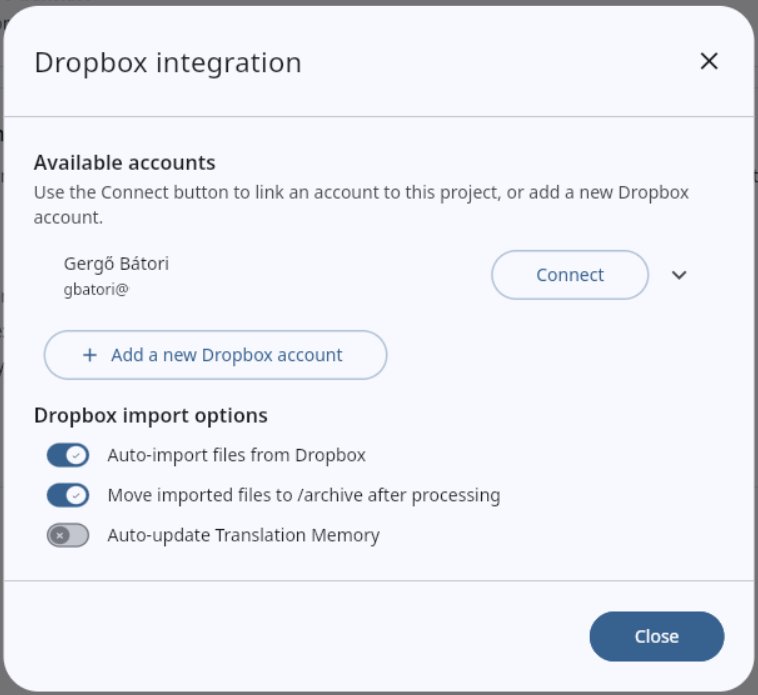Viewport: 758px width, 695px height.
Task: Turn off Auto-import files from Dropbox toggle
Action: pos(68,455)
